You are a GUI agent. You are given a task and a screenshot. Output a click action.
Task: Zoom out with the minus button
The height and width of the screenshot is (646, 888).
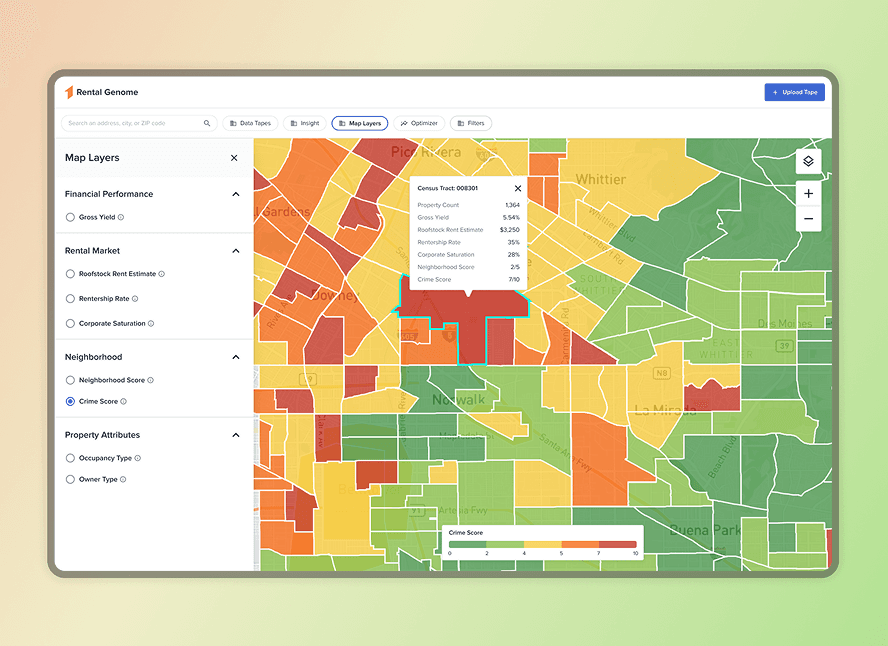click(x=808, y=219)
